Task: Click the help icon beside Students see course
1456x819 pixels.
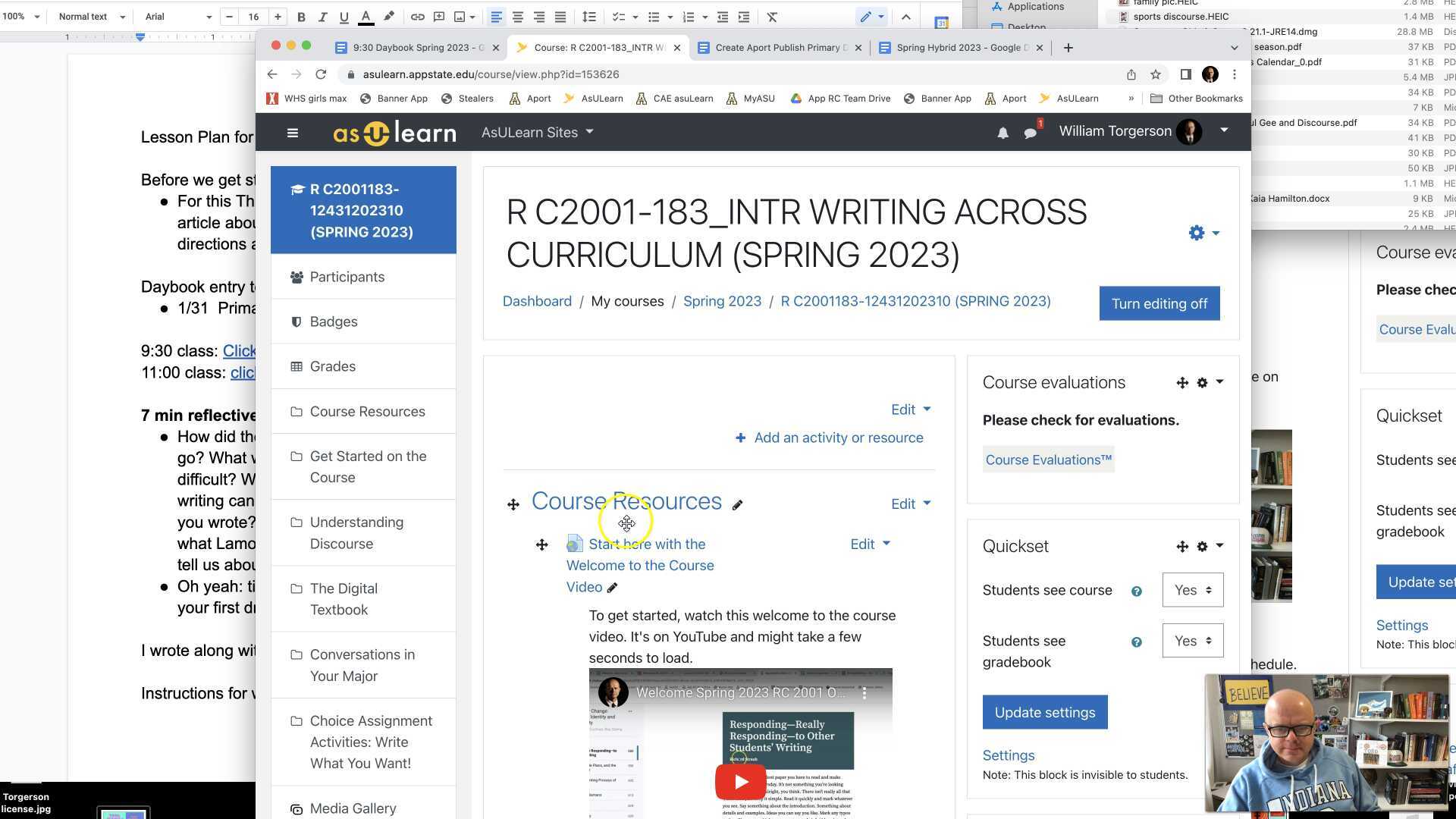Action: click(x=1136, y=590)
